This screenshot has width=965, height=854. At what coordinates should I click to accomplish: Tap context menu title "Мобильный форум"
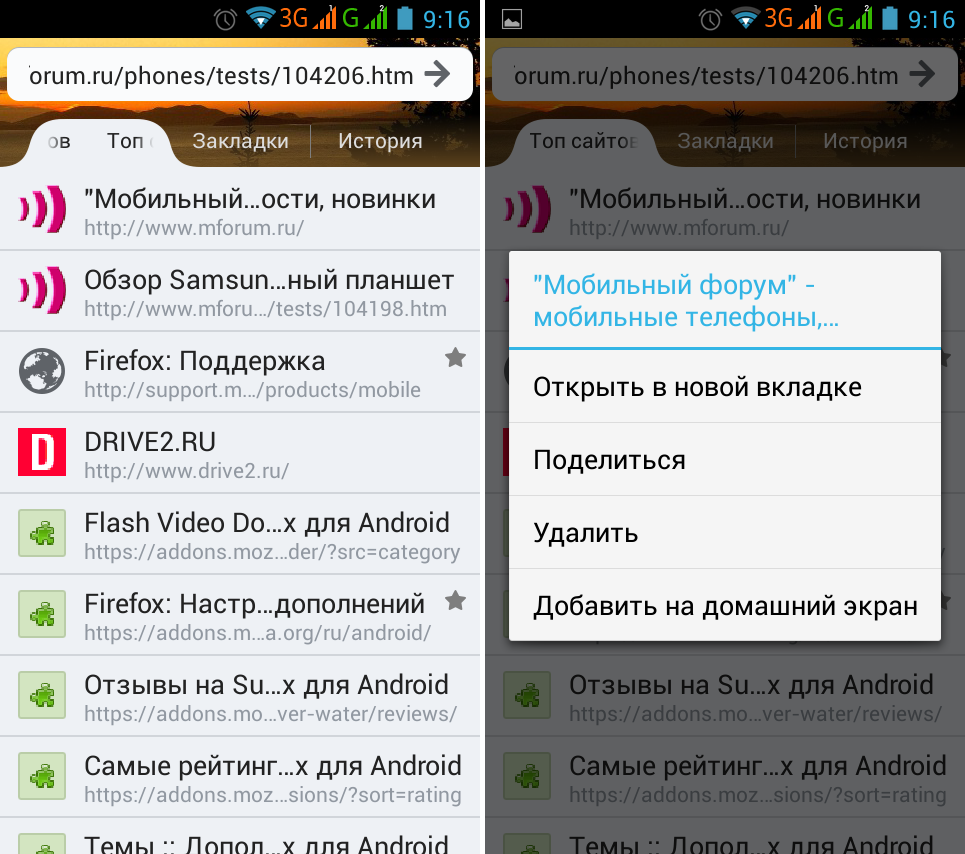686,301
